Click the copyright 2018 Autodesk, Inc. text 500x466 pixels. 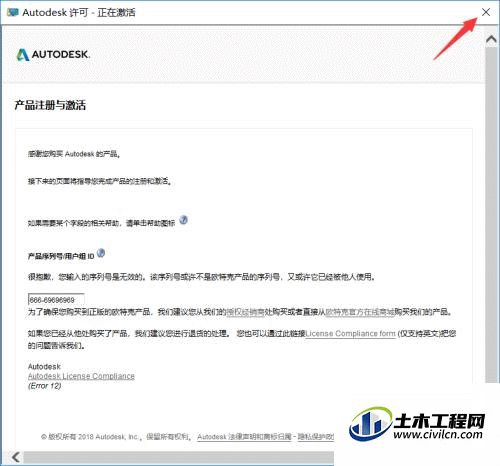(x=116, y=437)
